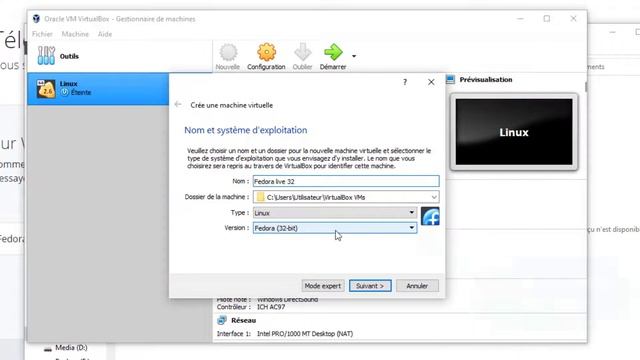Click the Prévisualisation header label
Viewport: 640px width, 360px height.
click(486, 80)
